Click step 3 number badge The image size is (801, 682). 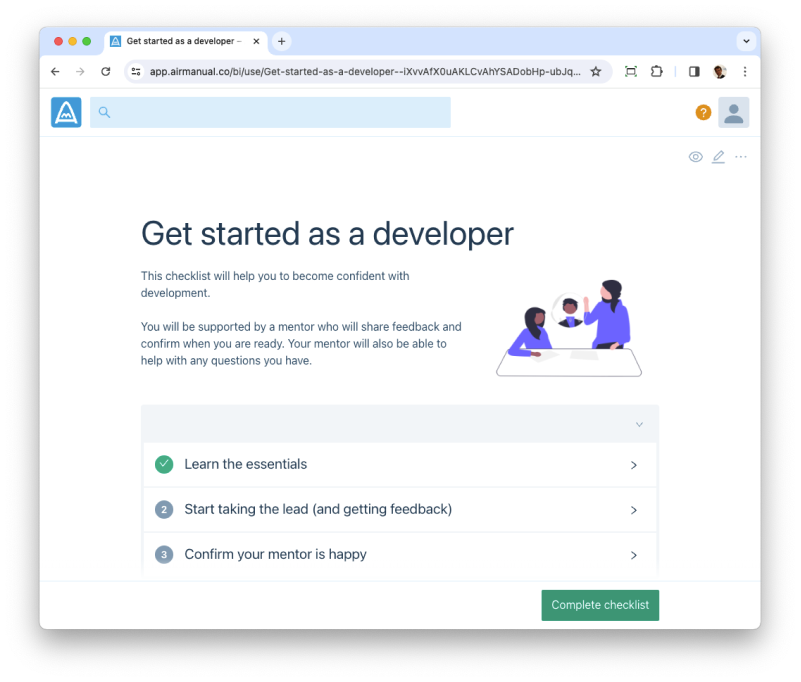pos(164,554)
